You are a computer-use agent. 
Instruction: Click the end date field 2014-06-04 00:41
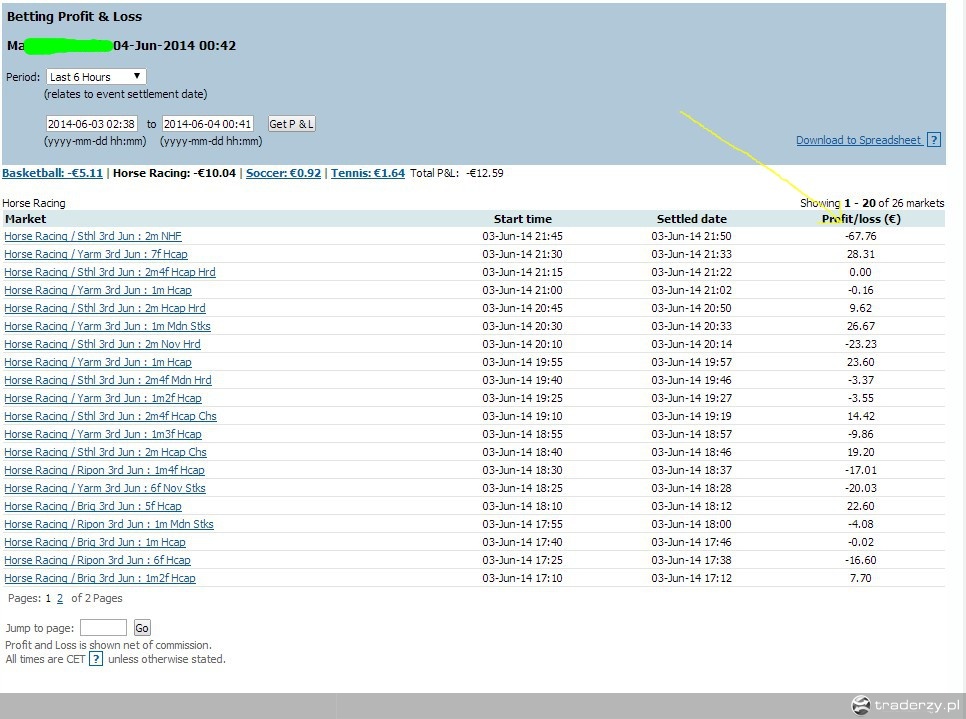(x=208, y=124)
